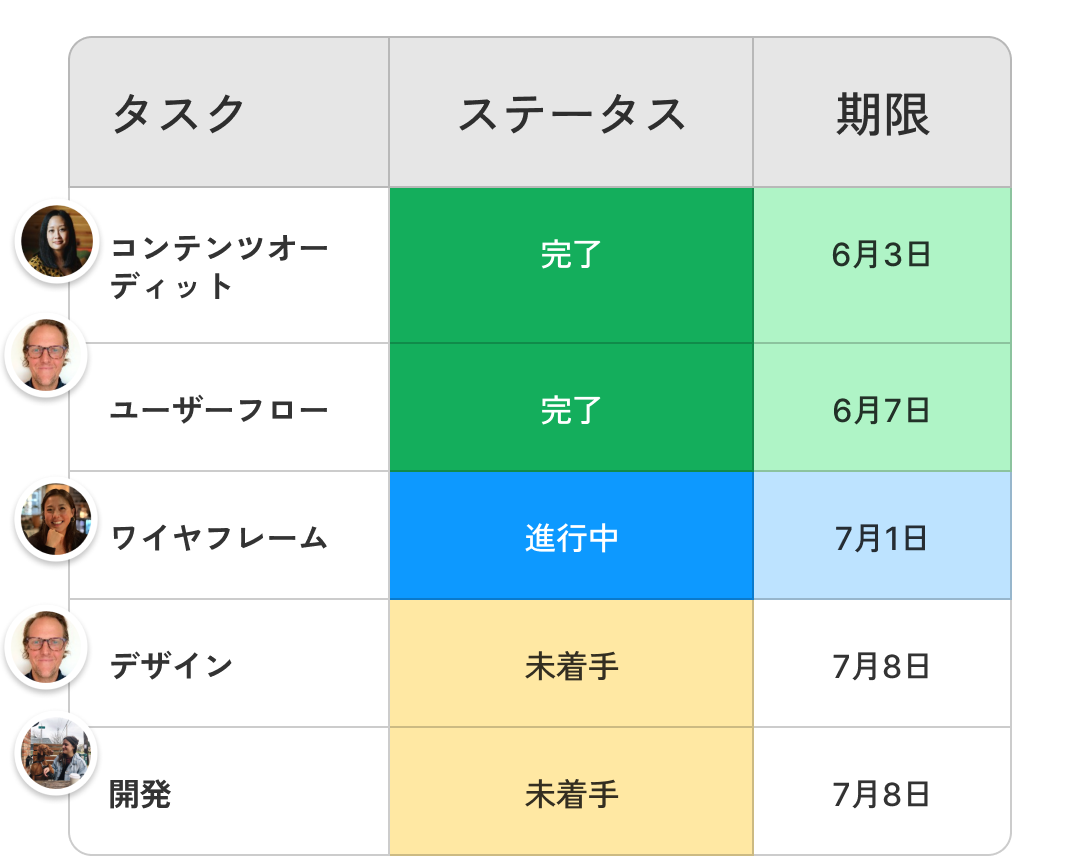This screenshot has width=1080, height=864.
Task: Open the 期限 column options
Action: tap(880, 110)
